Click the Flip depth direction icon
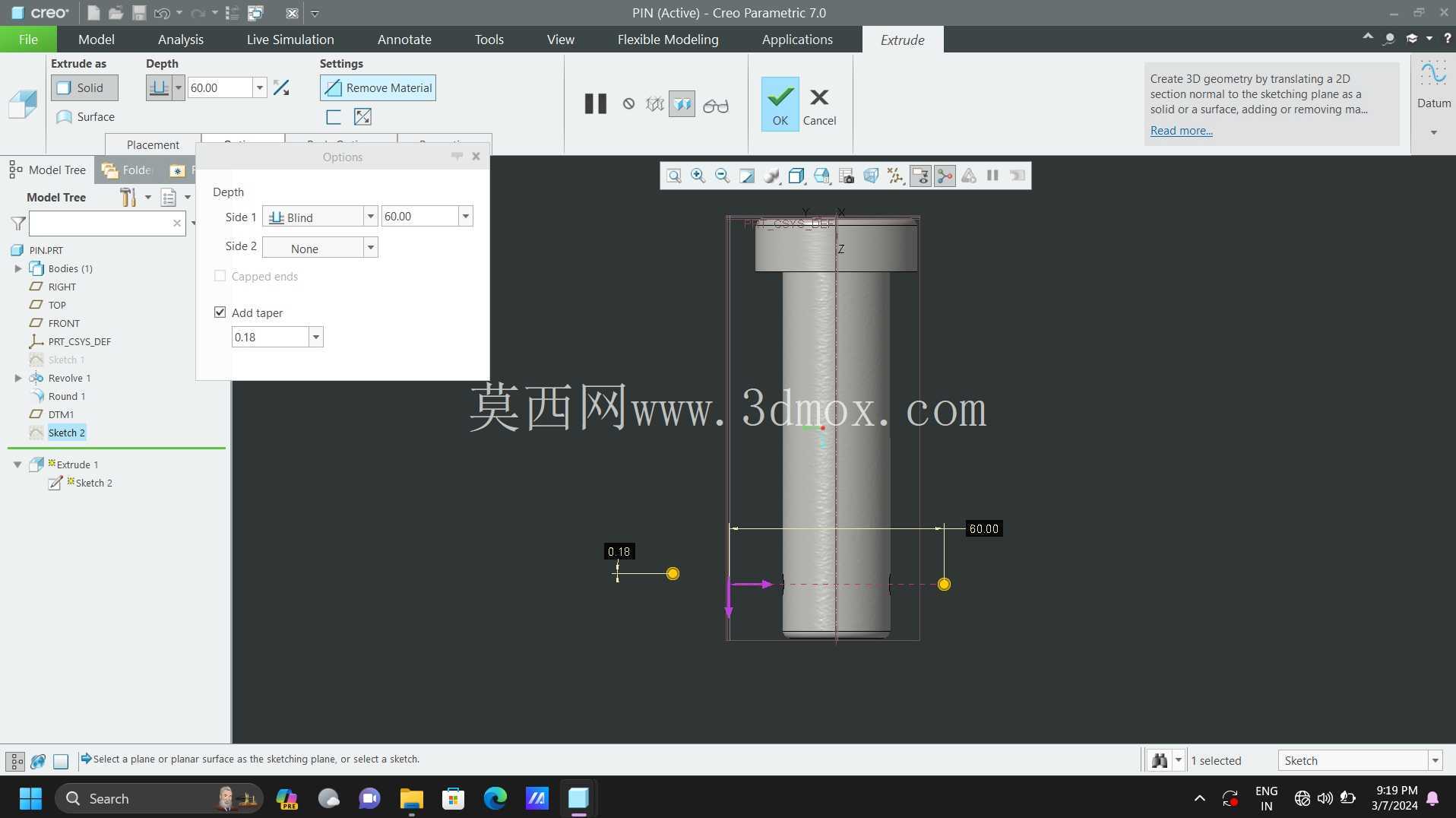The width and height of the screenshot is (1456, 818). click(x=281, y=88)
